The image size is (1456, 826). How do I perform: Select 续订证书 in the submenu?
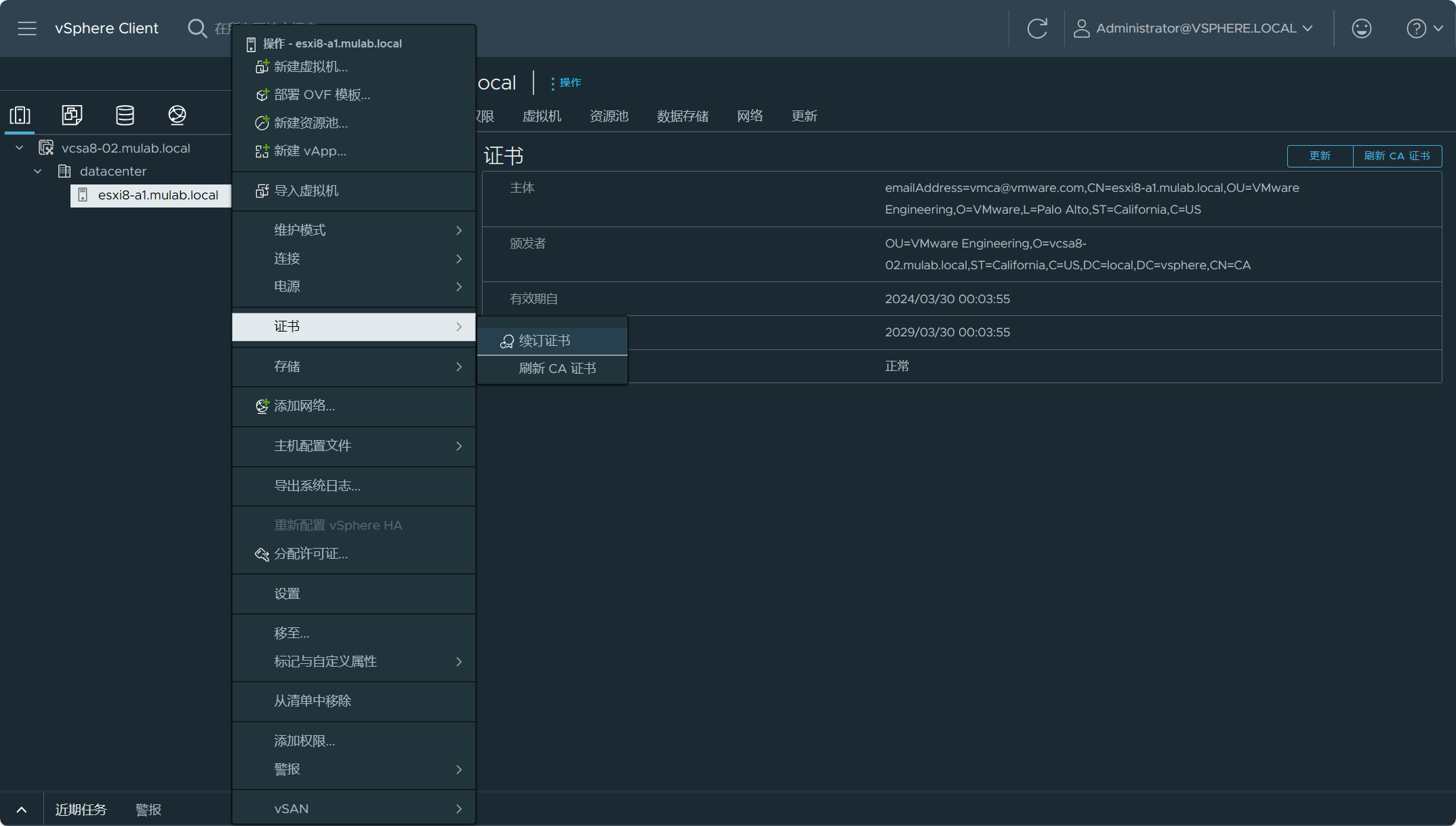552,341
